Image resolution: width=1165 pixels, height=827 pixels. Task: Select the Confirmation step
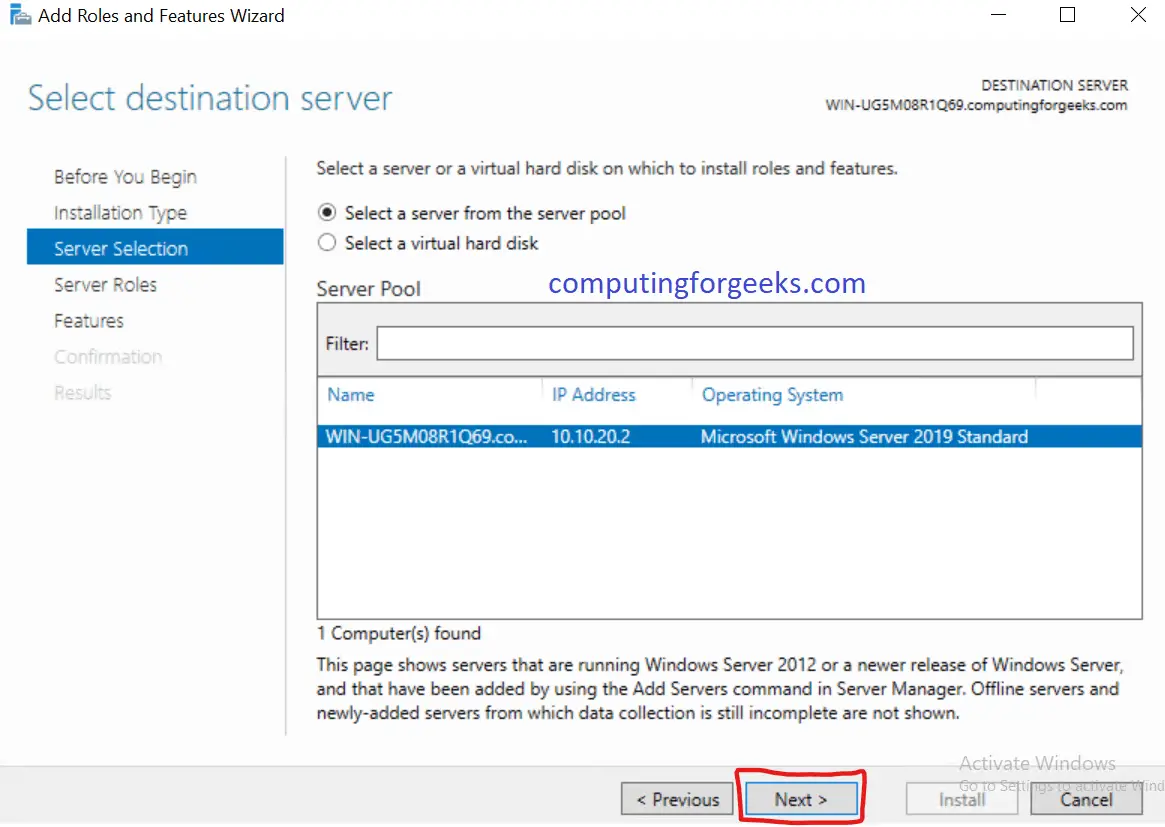(x=107, y=356)
